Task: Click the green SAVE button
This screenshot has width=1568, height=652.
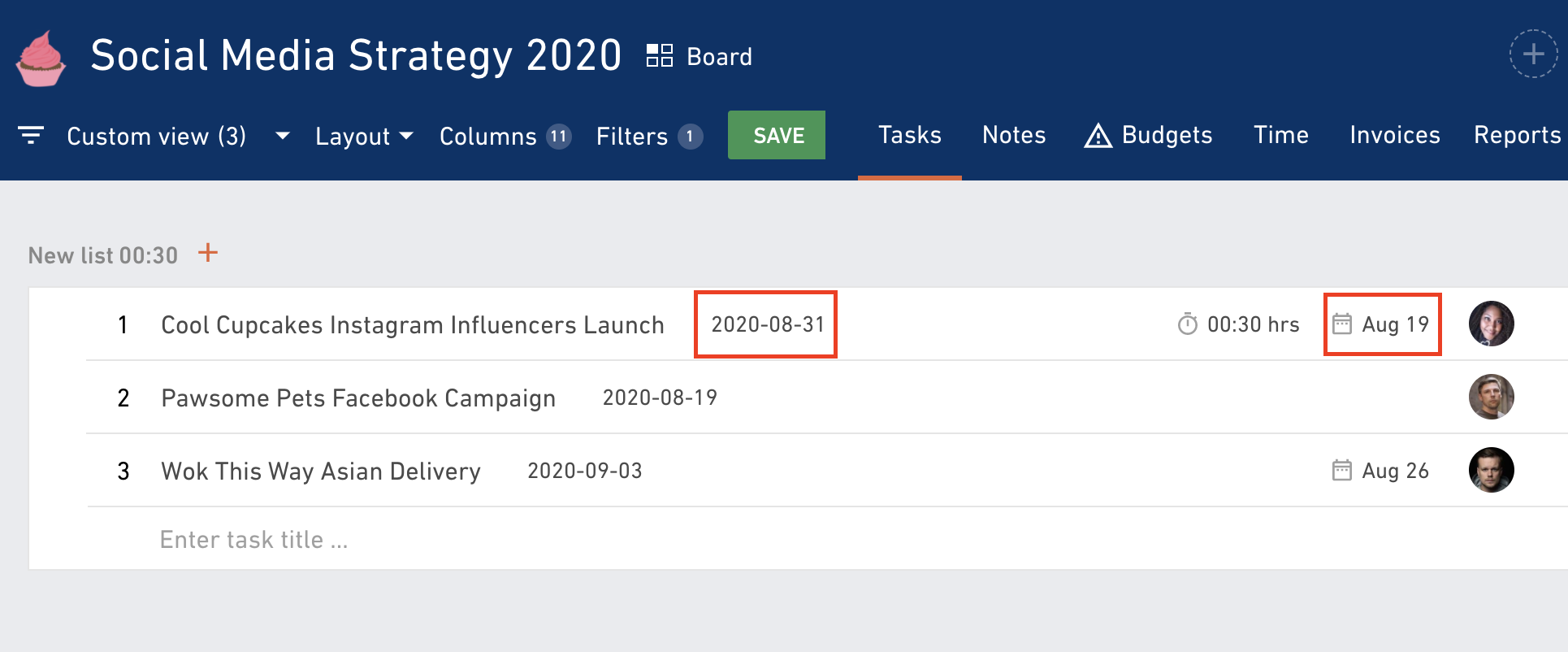Action: tap(777, 135)
